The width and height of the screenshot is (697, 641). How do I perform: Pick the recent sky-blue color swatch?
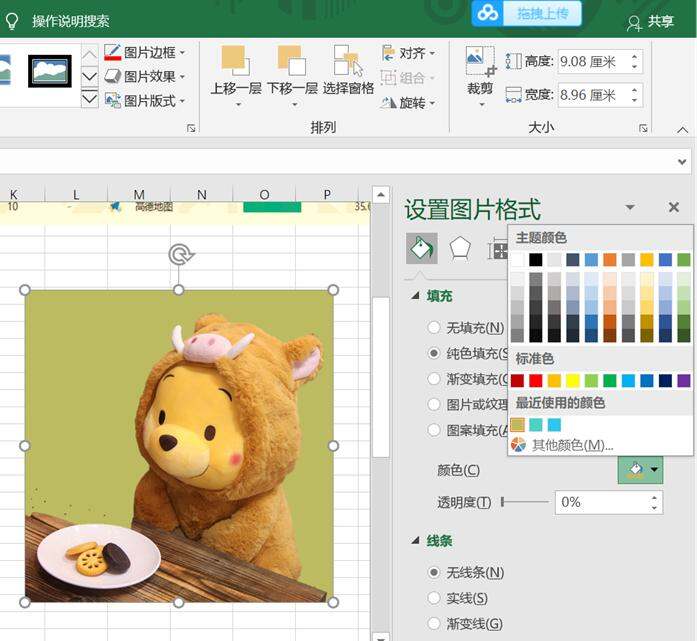click(x=554, y=425)
